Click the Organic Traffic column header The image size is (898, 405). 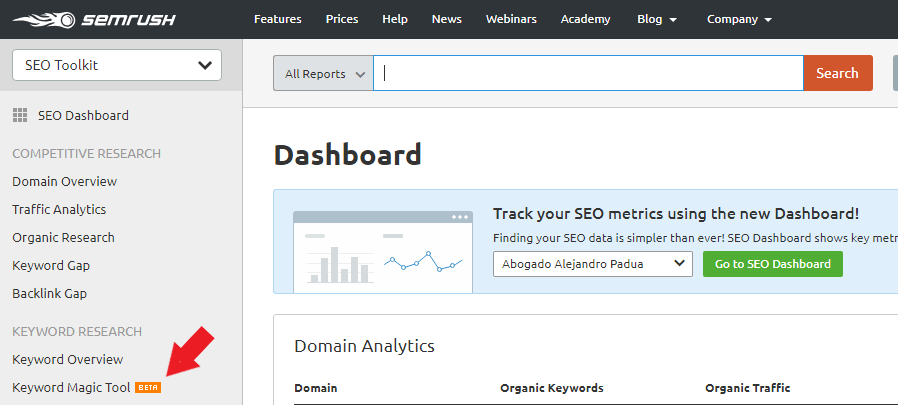[747, 388]
